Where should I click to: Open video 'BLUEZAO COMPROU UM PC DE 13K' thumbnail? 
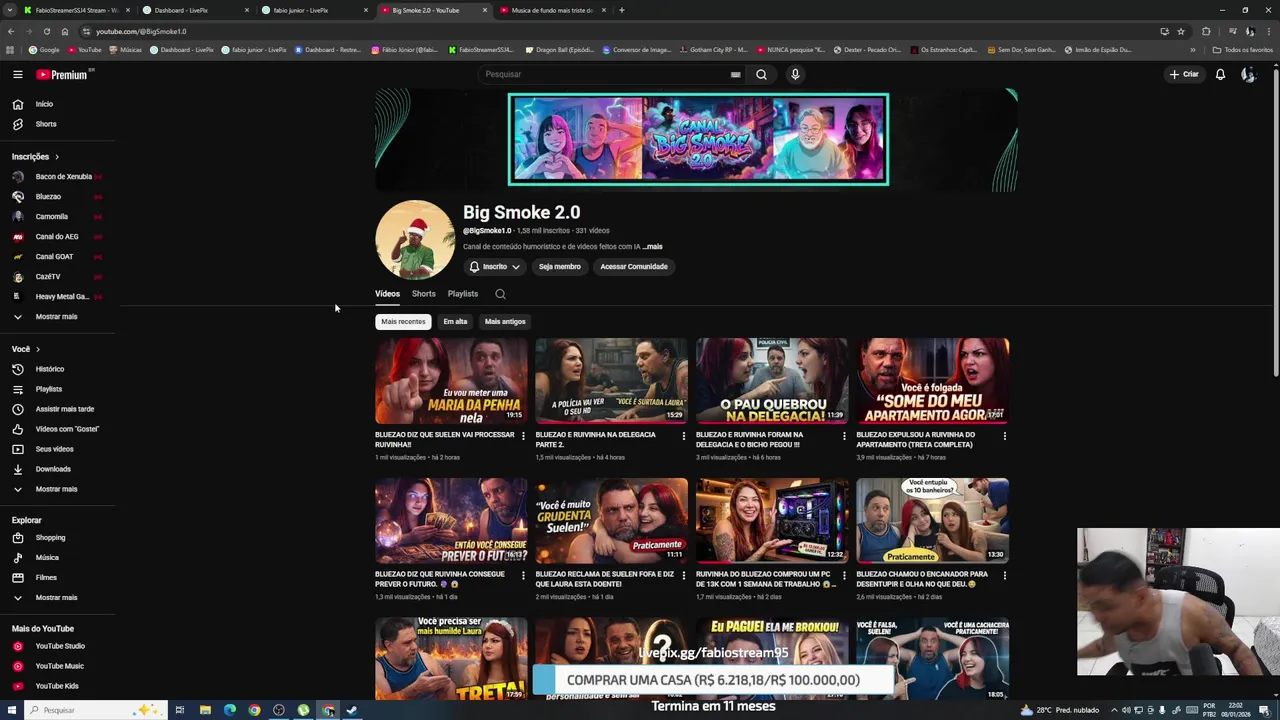pos(772,520)
